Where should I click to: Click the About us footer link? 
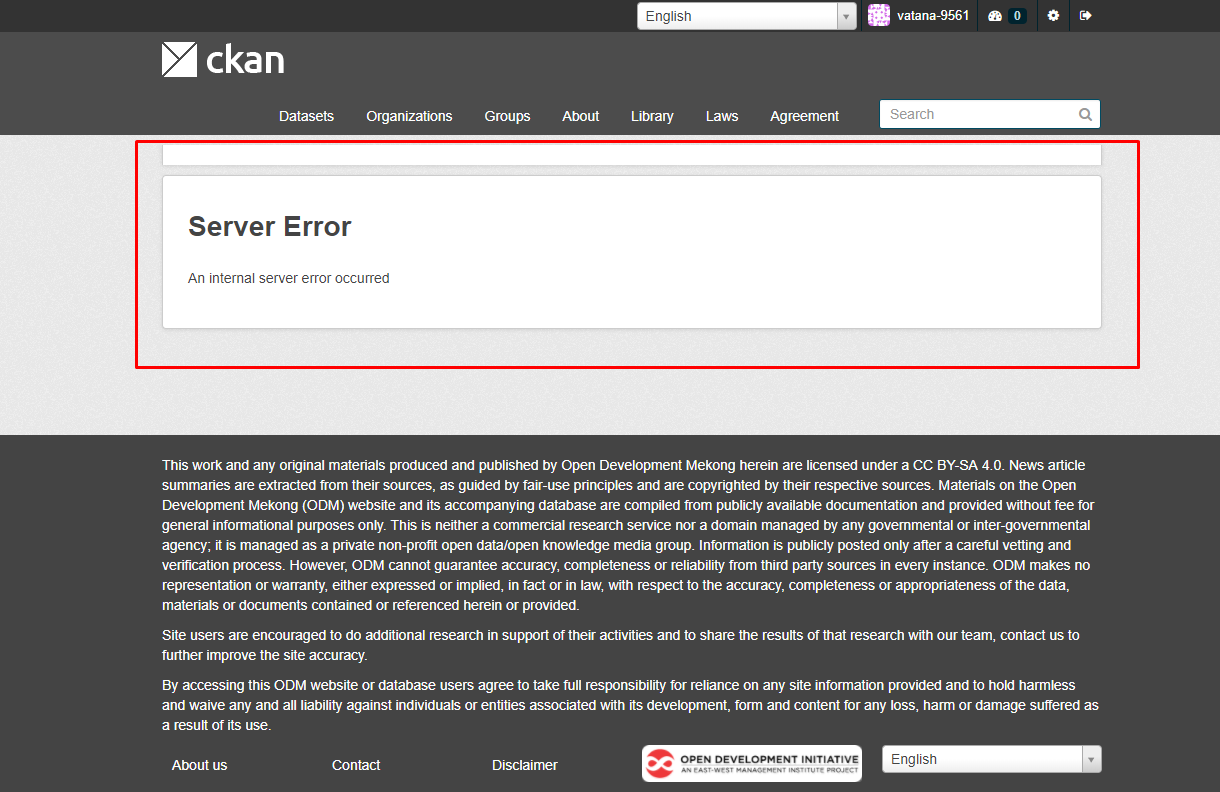[x=199, y=764]
